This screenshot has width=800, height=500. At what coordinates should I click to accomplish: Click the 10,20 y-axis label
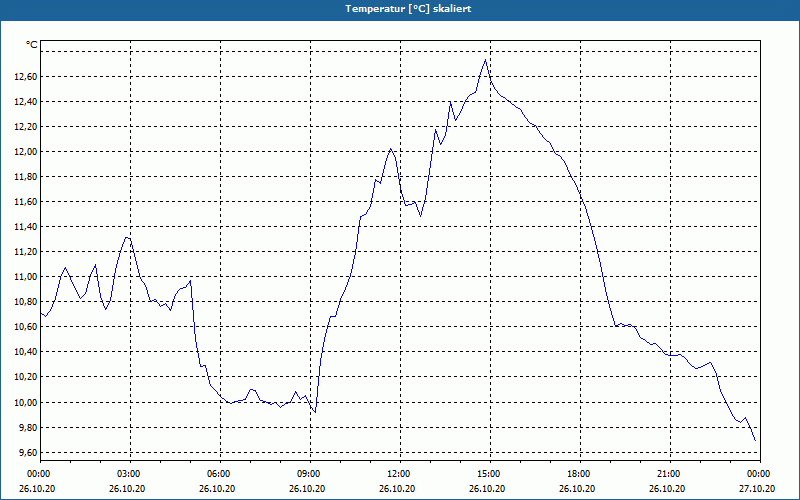(26, 377)
